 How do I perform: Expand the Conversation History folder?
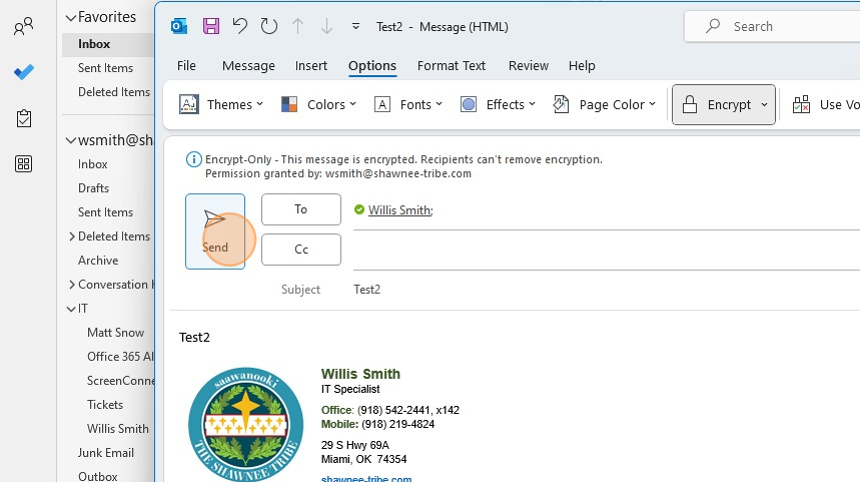tap(72, 285)
